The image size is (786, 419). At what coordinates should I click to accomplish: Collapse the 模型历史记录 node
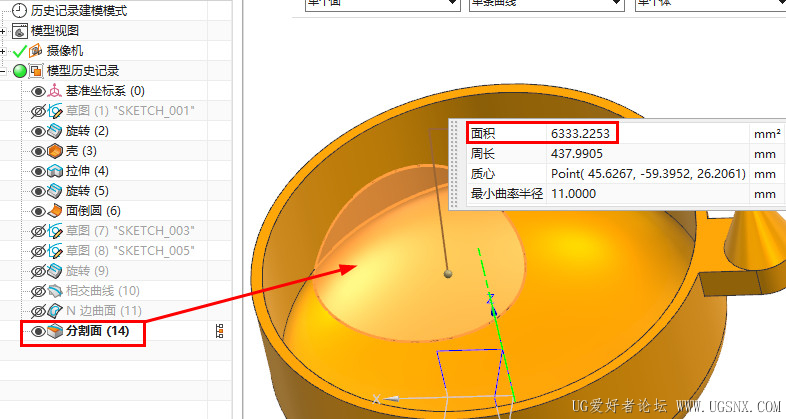tap(3, 71)
